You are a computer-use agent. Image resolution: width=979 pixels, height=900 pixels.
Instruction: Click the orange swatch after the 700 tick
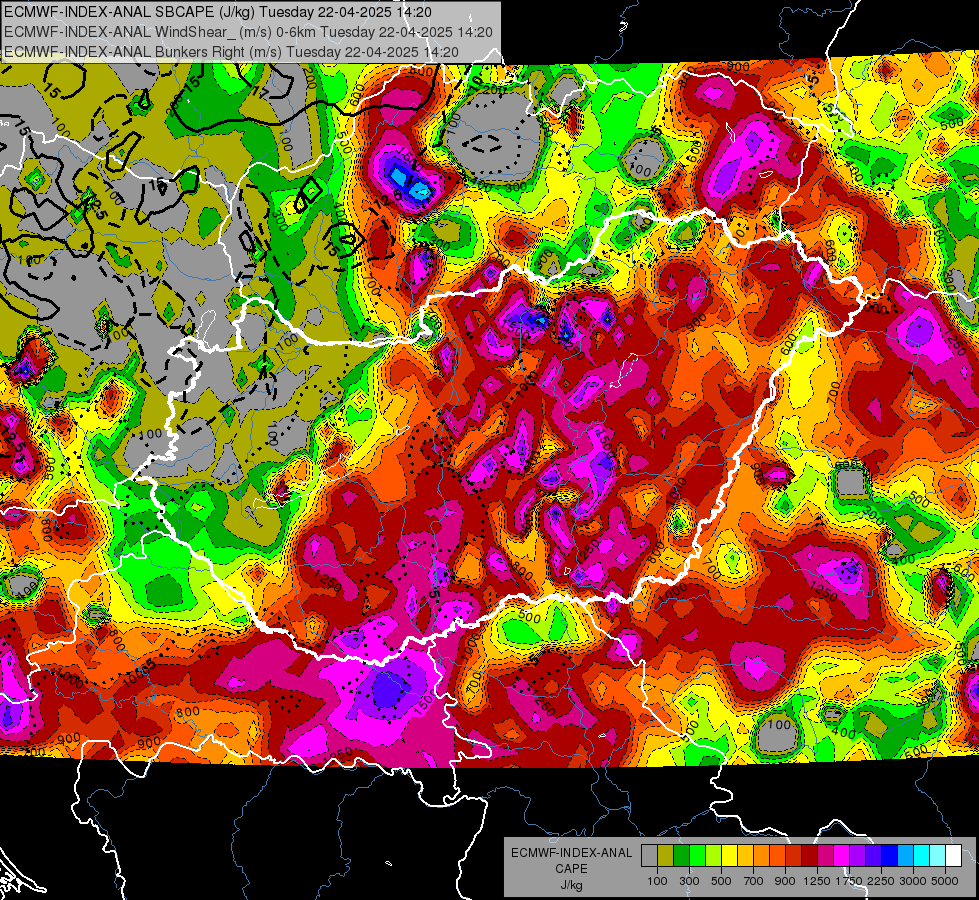click(762, 855)
